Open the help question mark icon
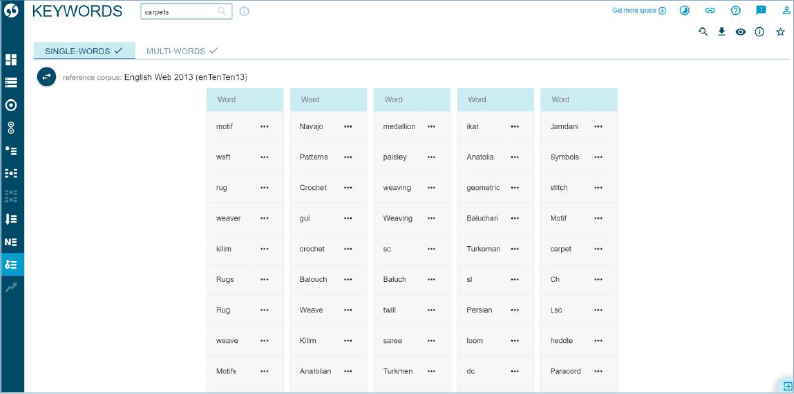Image resolution: width=794 pixels, height=394 pixels. point(735,11)
